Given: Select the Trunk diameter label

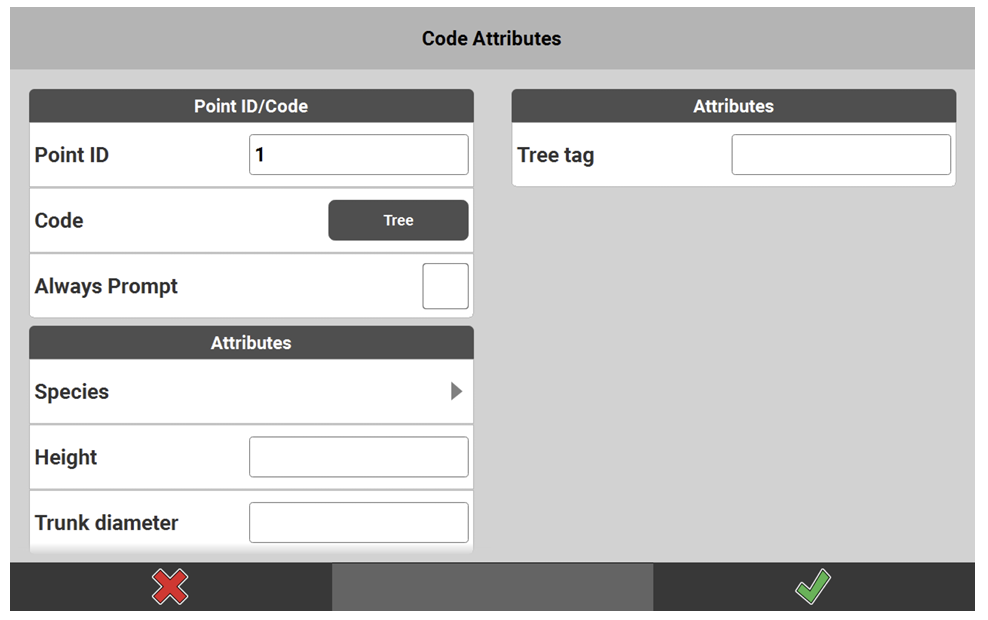Looking at the screenshot, I should point(106,523).
